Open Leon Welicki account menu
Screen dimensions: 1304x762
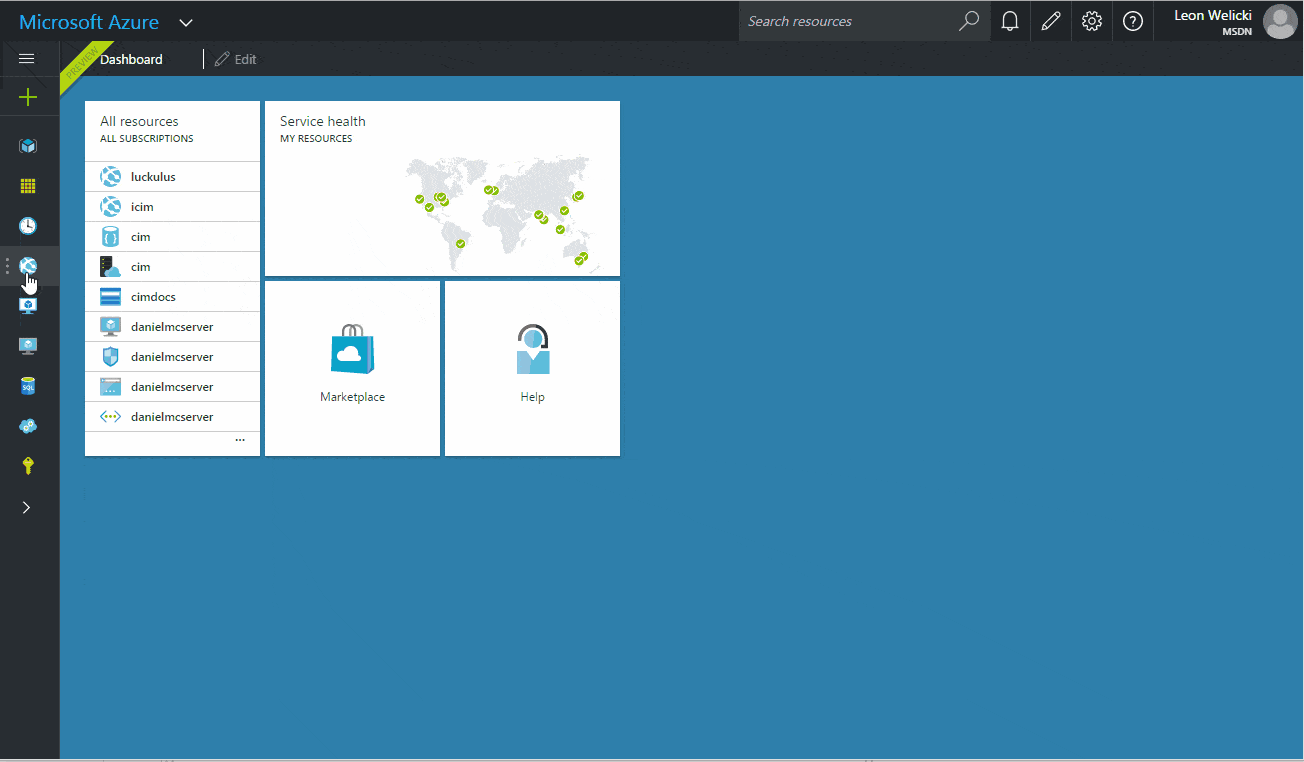coord(1228,21)
